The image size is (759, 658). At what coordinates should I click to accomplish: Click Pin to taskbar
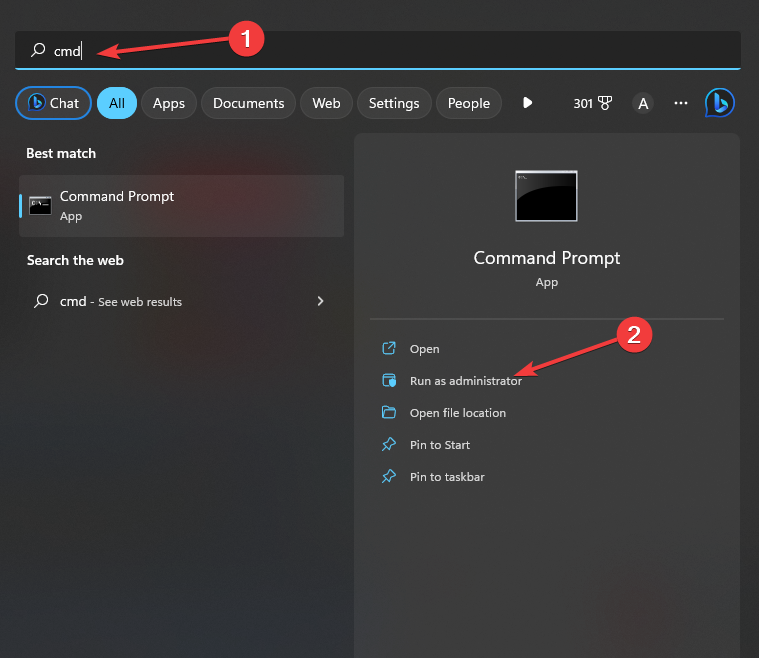coord(447,477)
